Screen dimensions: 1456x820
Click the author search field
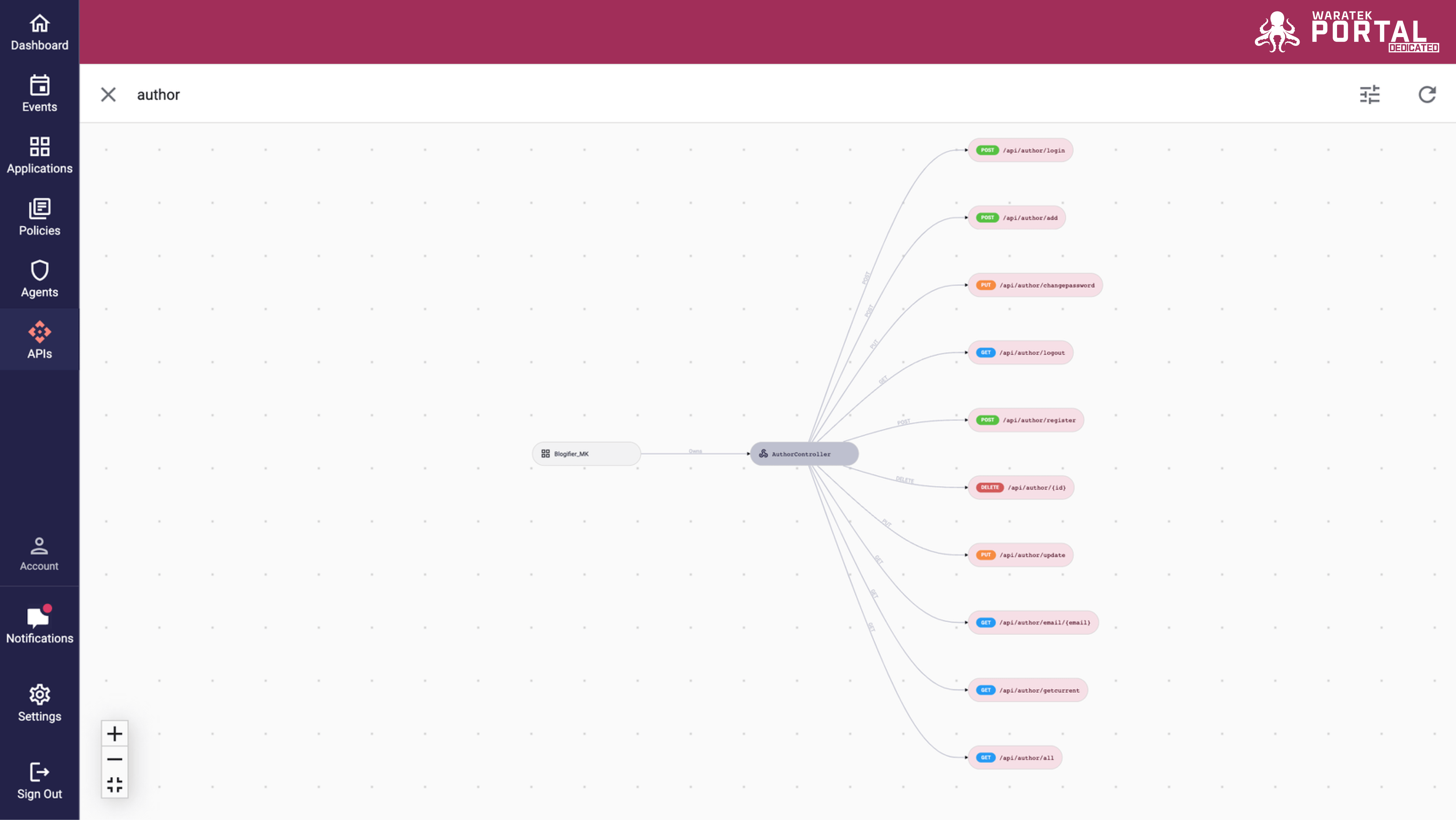[735, 94]
